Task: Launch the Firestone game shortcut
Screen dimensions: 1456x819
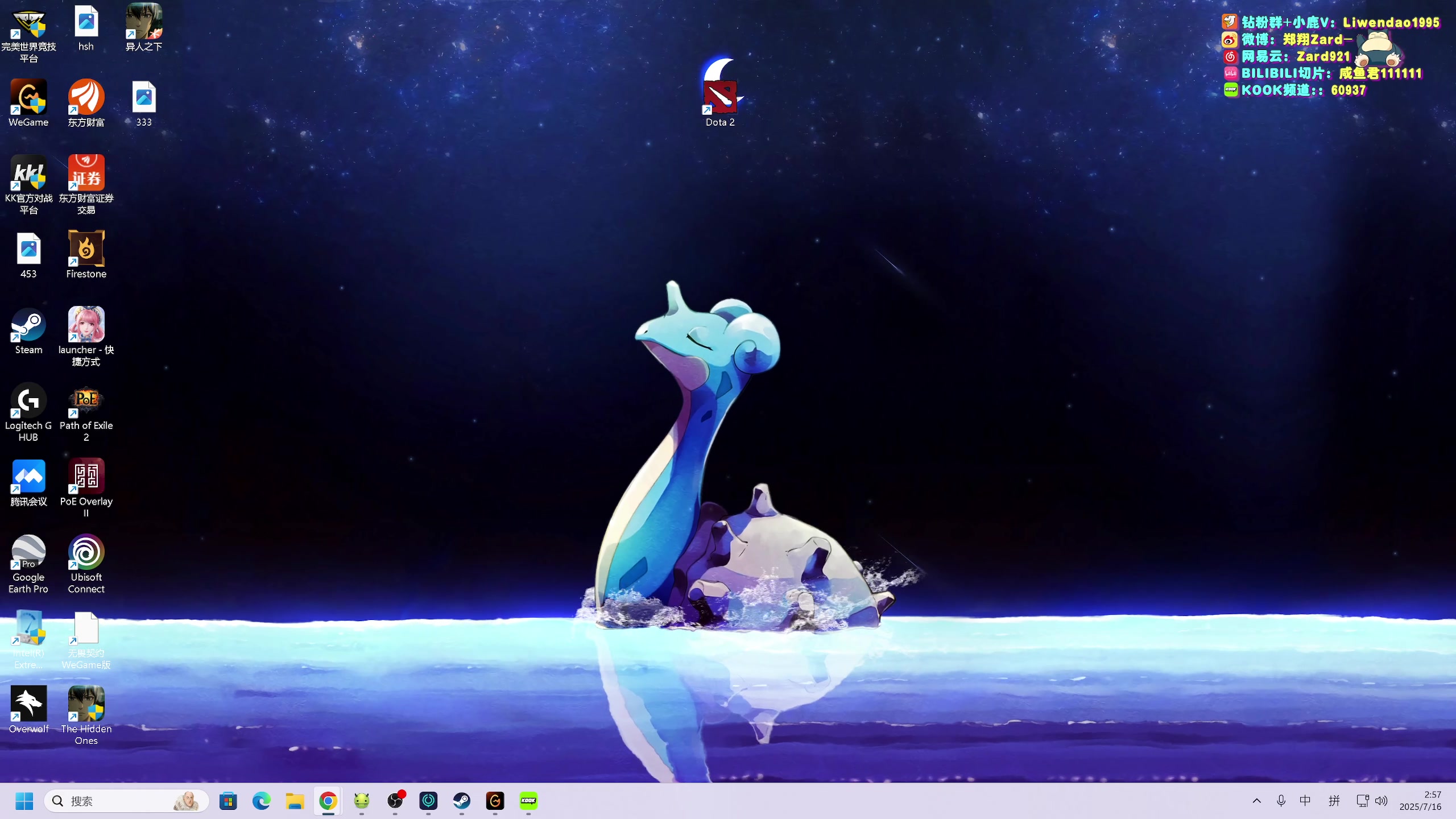Action: [x=86, y=255]
